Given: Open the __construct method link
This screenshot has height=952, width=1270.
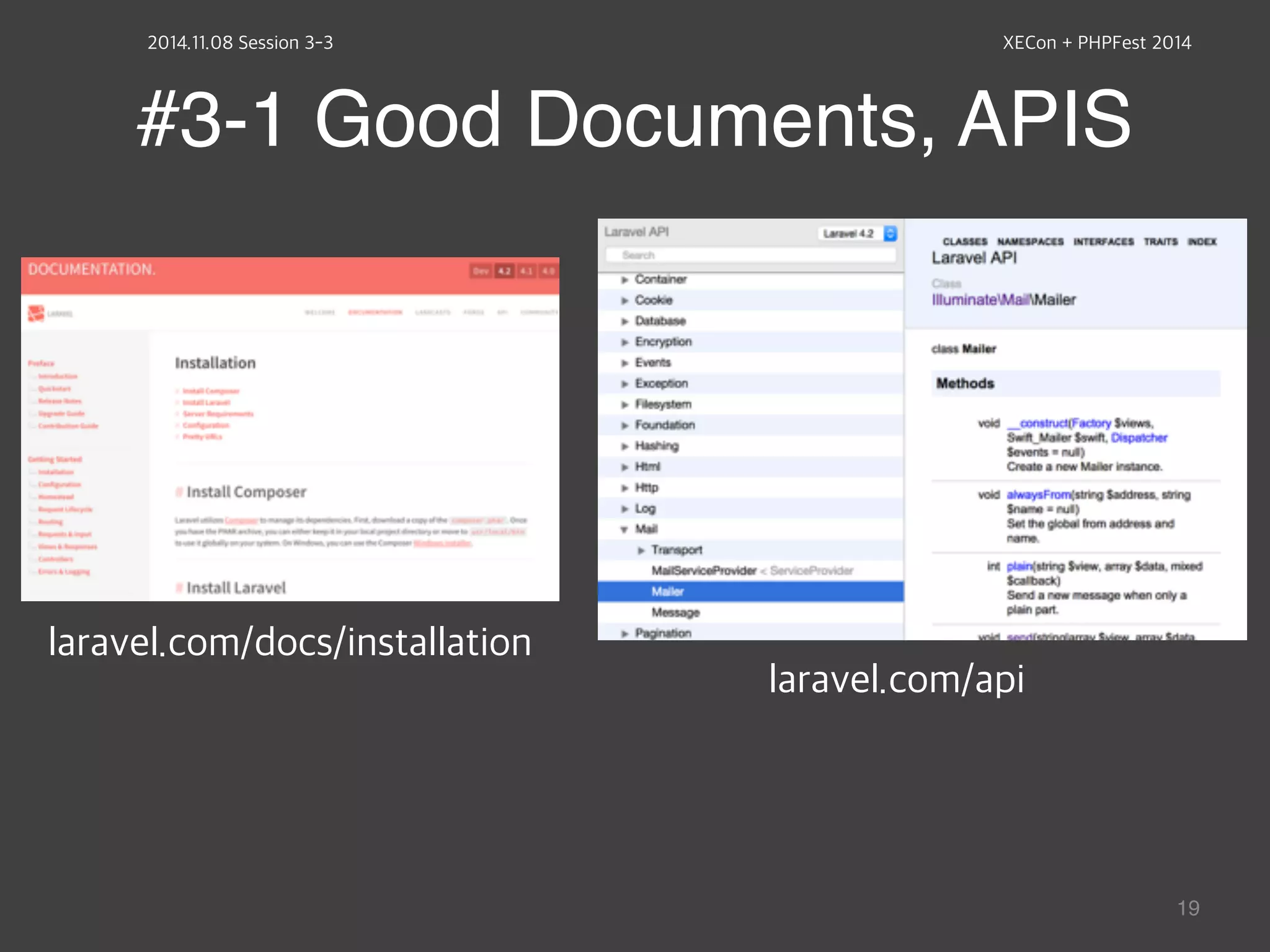Looking at the screenshot, I should pyautogui.click(x=1037, y=423).
